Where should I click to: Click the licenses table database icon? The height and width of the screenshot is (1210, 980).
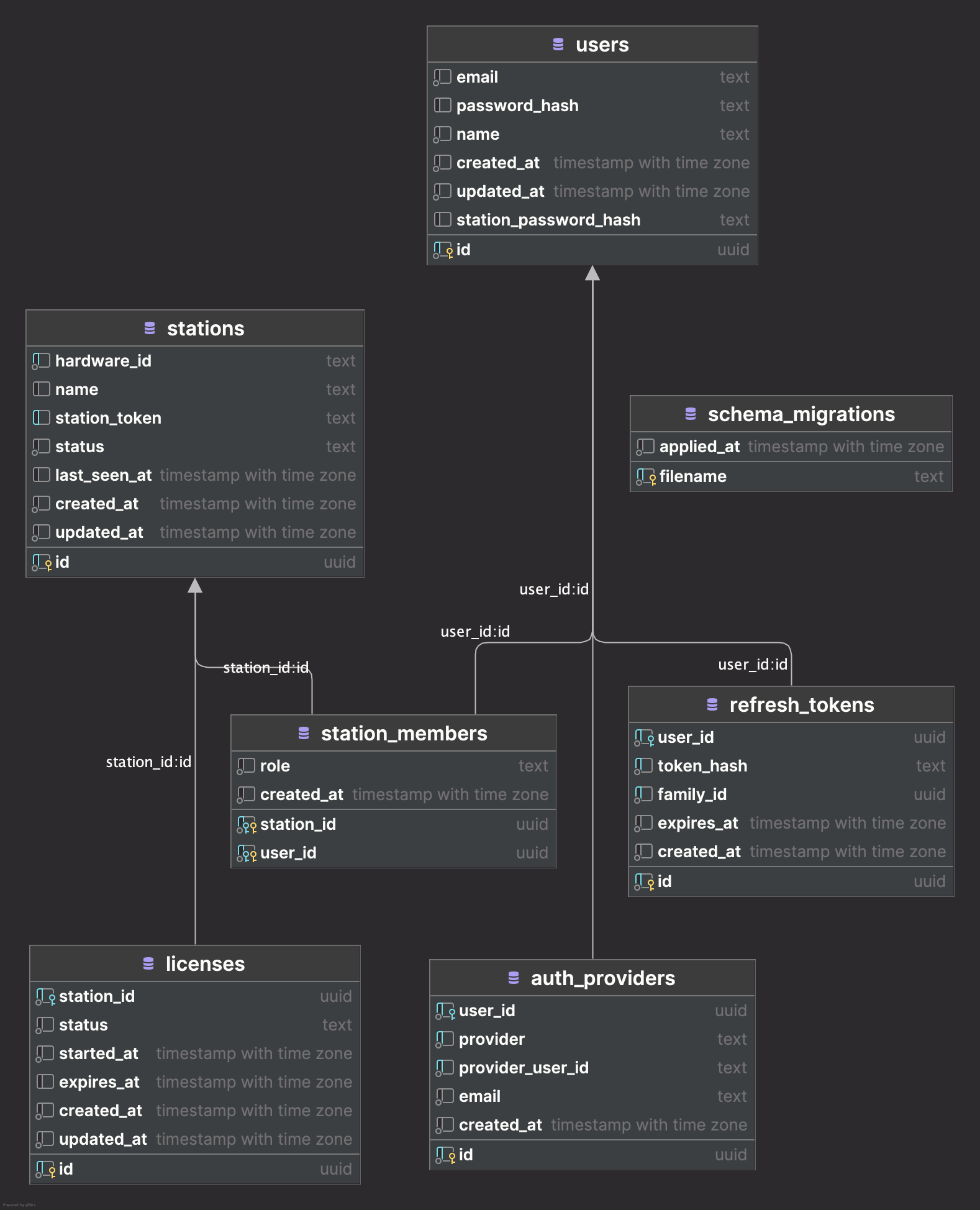pyautogui.click(x=148, y=963)
